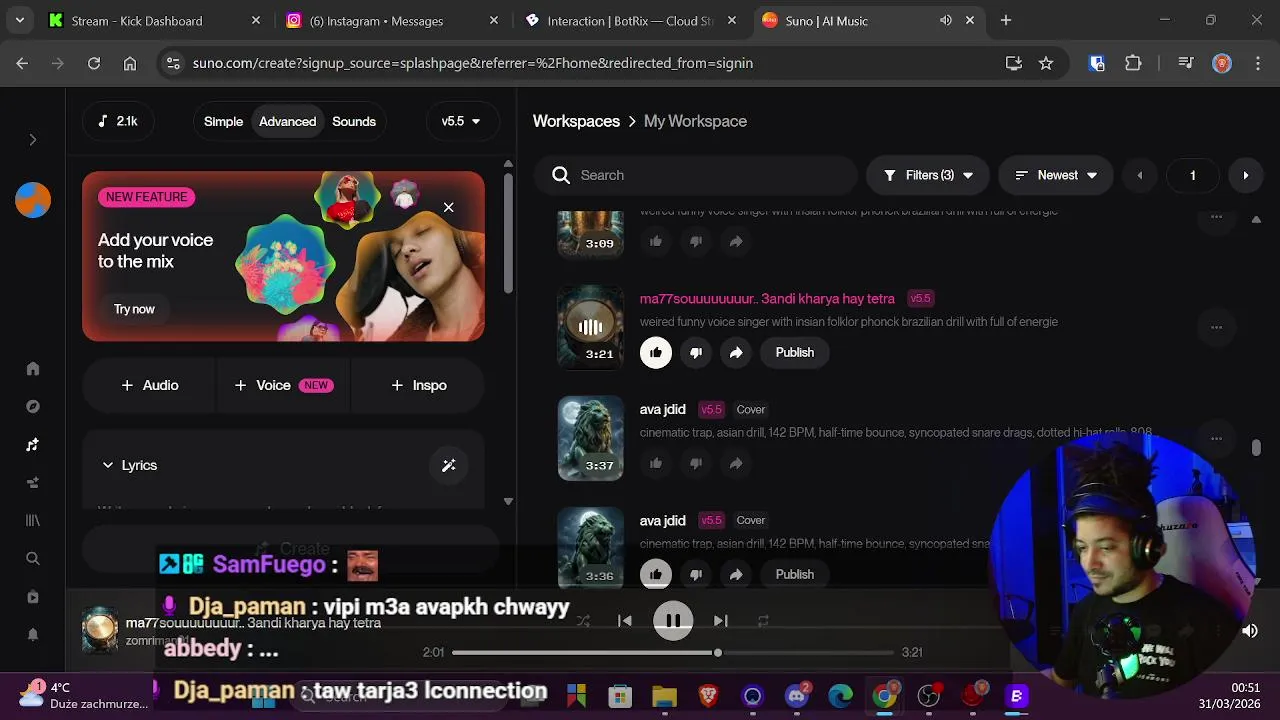
Task: Pause the current song
Action: click(x=673, y=621)
